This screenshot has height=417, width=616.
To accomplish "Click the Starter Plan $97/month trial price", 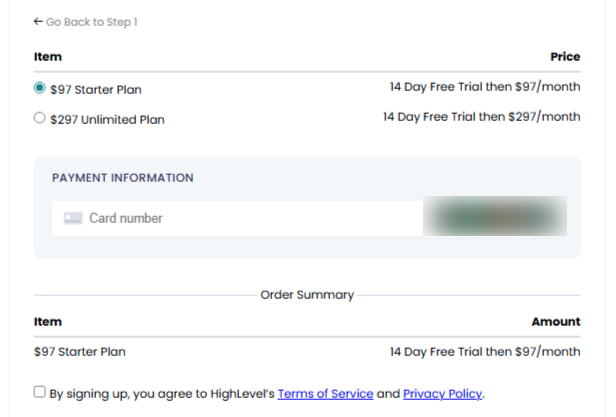I will [484, 87].
